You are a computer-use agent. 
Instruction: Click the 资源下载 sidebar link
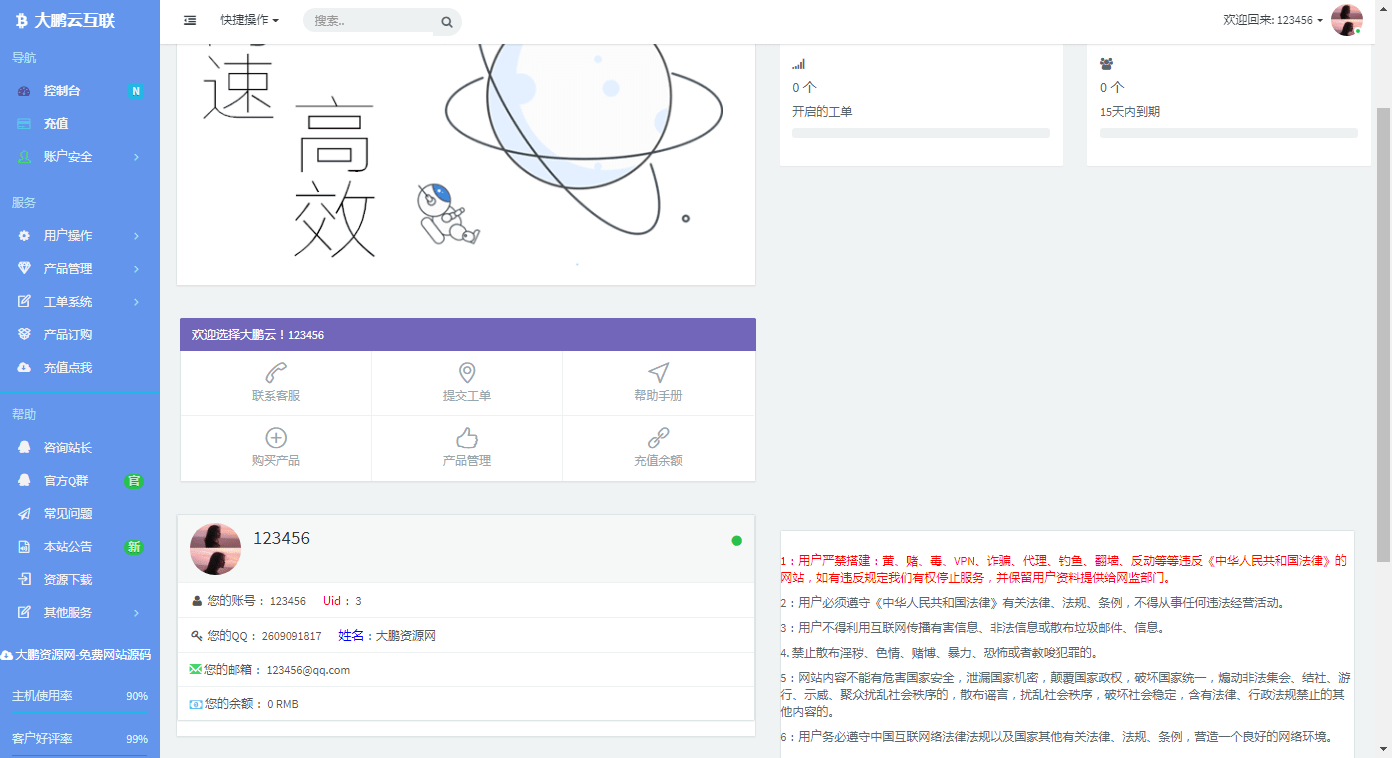(x=80, y=579)
